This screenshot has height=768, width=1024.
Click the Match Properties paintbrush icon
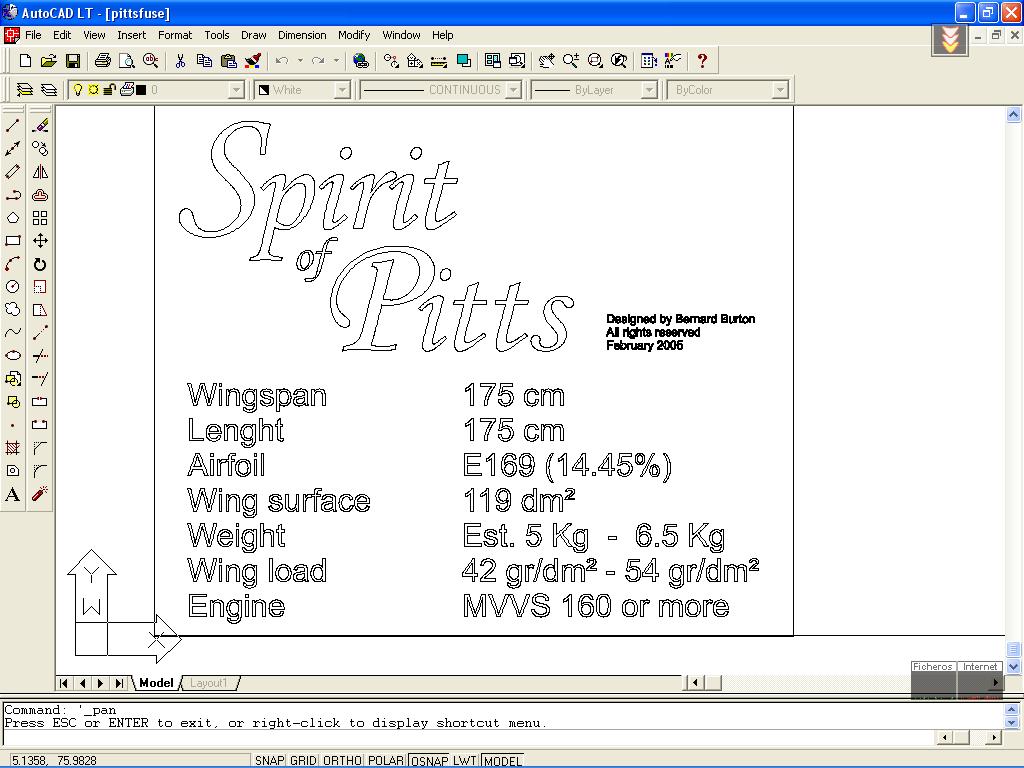[252, 61]
